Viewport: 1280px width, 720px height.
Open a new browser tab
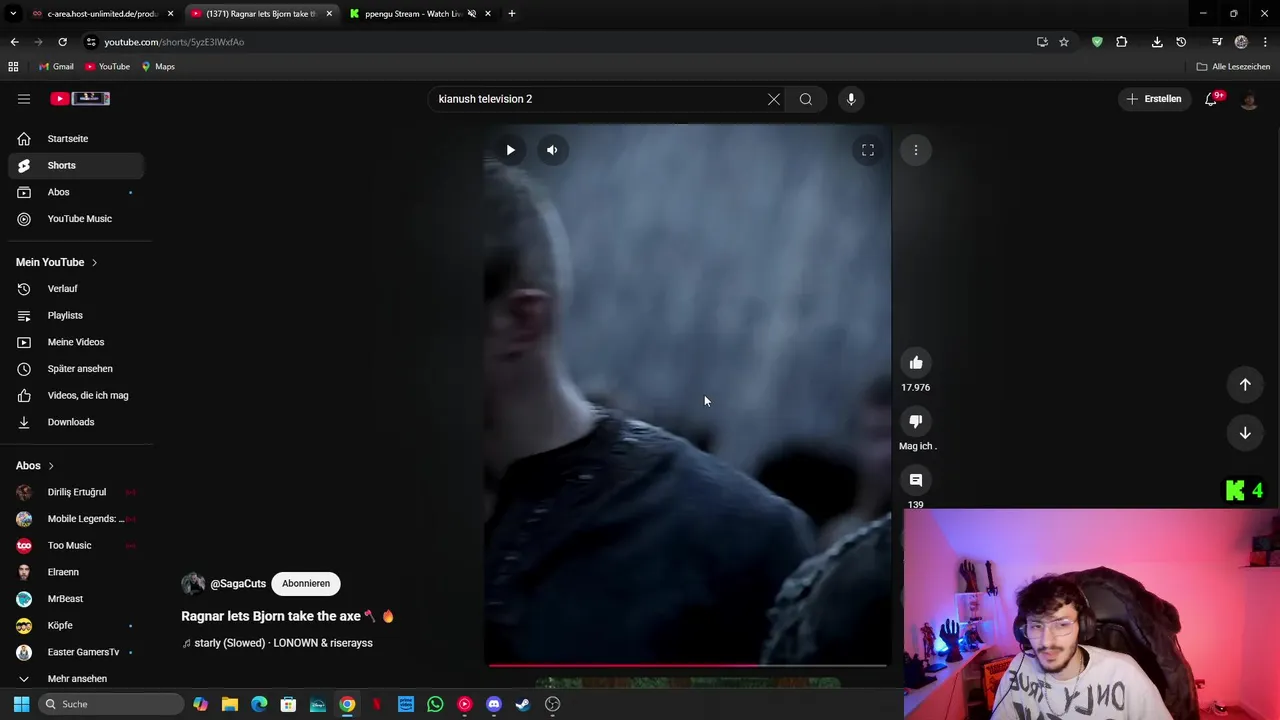click(x=512, y=14)
